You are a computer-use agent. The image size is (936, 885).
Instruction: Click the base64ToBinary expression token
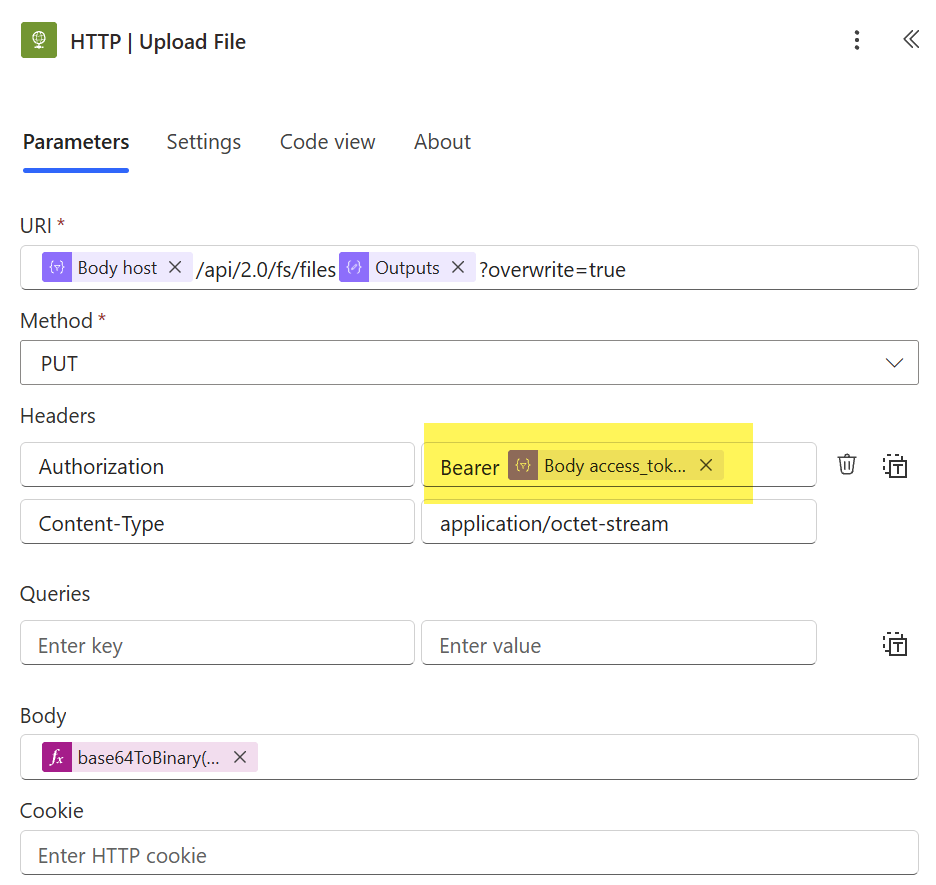pos(149,757)
